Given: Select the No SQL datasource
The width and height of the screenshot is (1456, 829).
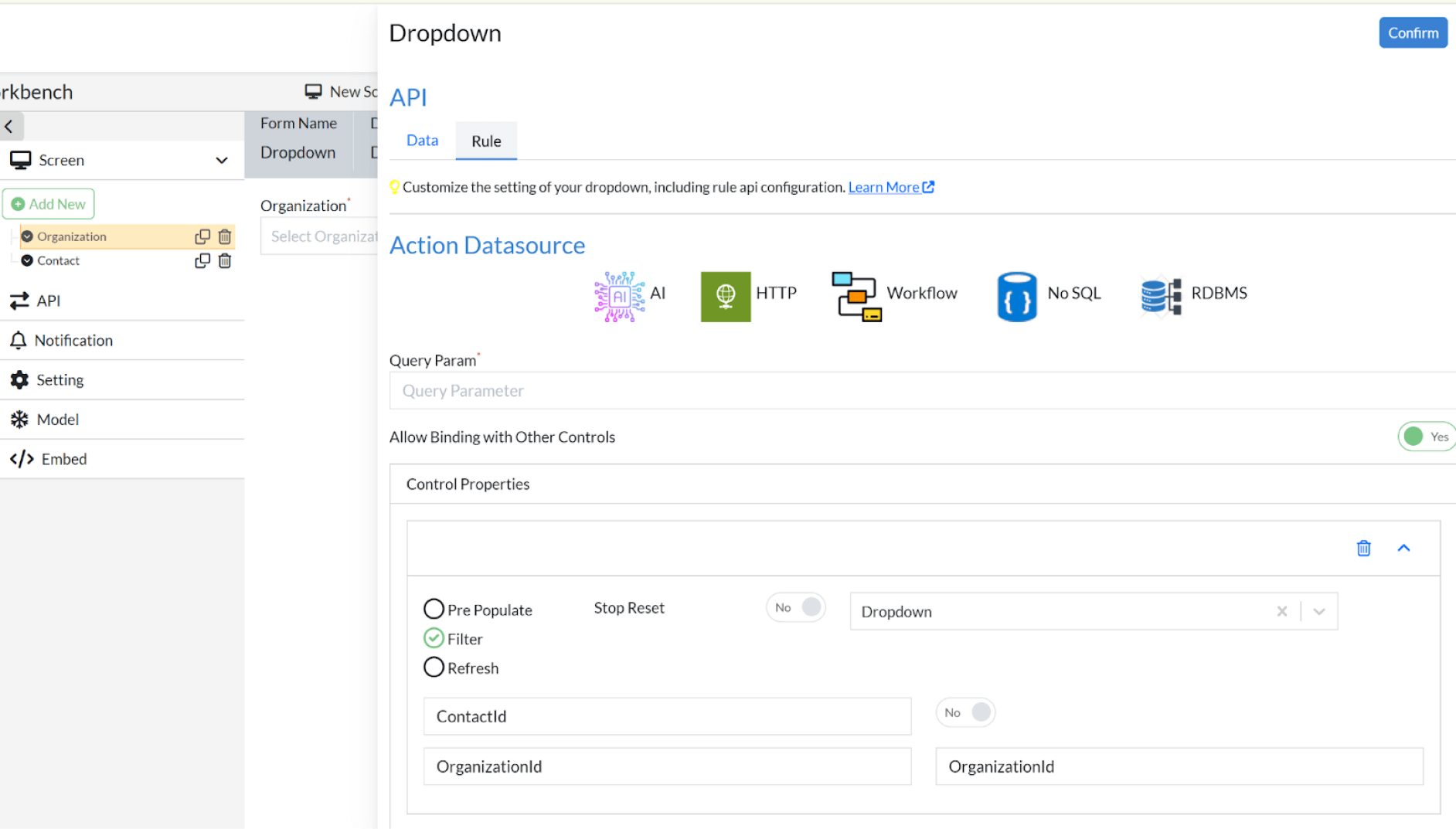Looking at the screenshot, I should point(1016,296).
